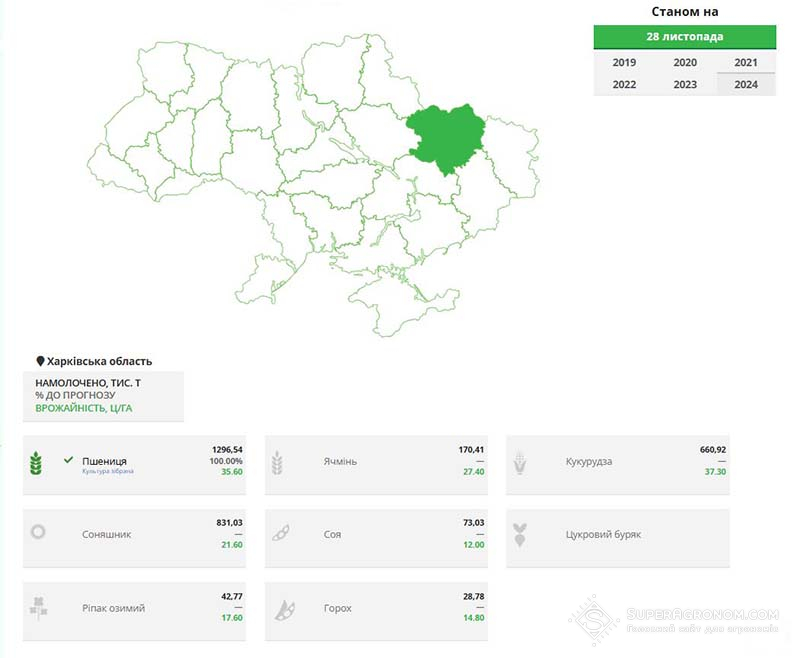Click the soybean icon beside Соя
800x658 pixels.
click(281, 533)
